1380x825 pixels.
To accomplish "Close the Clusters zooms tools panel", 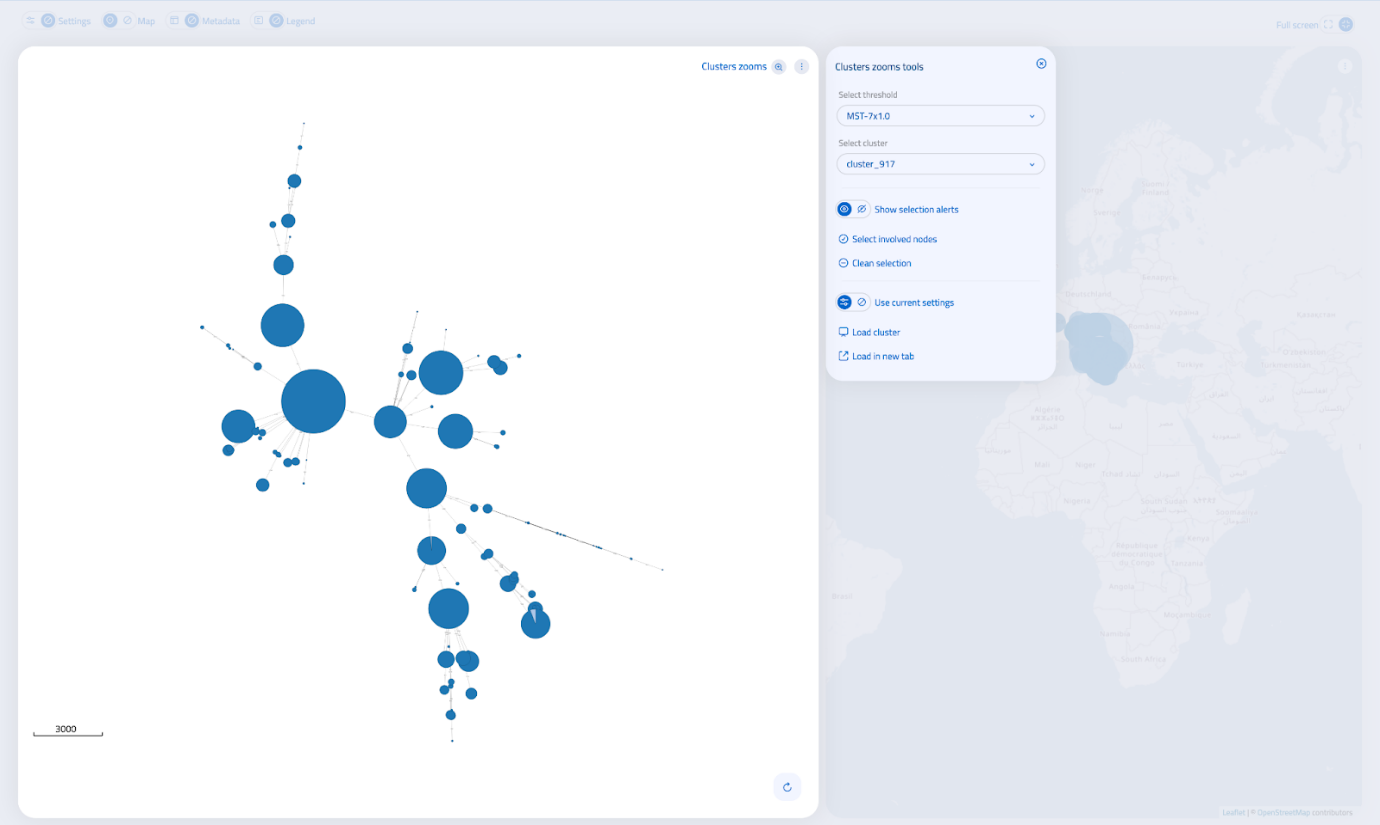I will tap(1041, 64).
